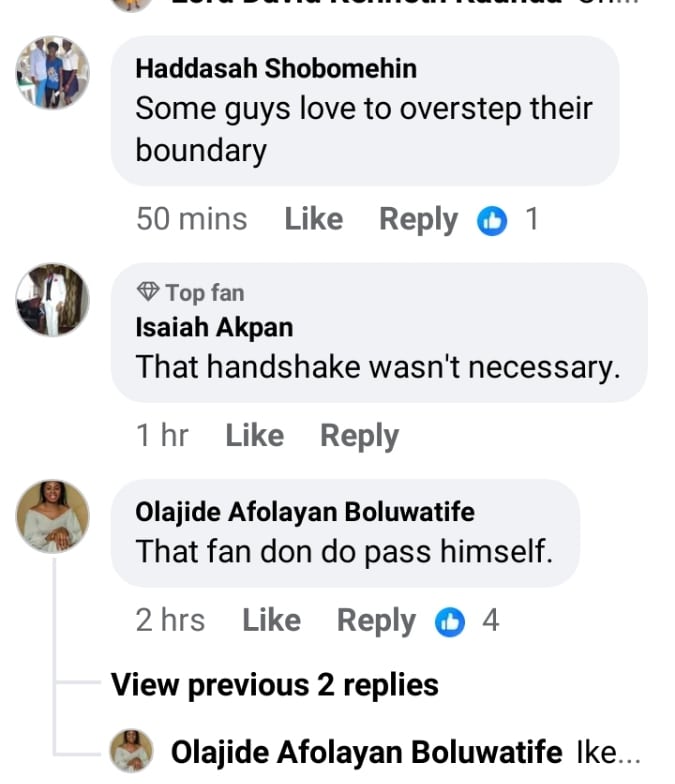Open Isaiah Akpan's profile picture
Image resolution: width=675 pixels, height=784 pixels.
click(x=53, y=300)
